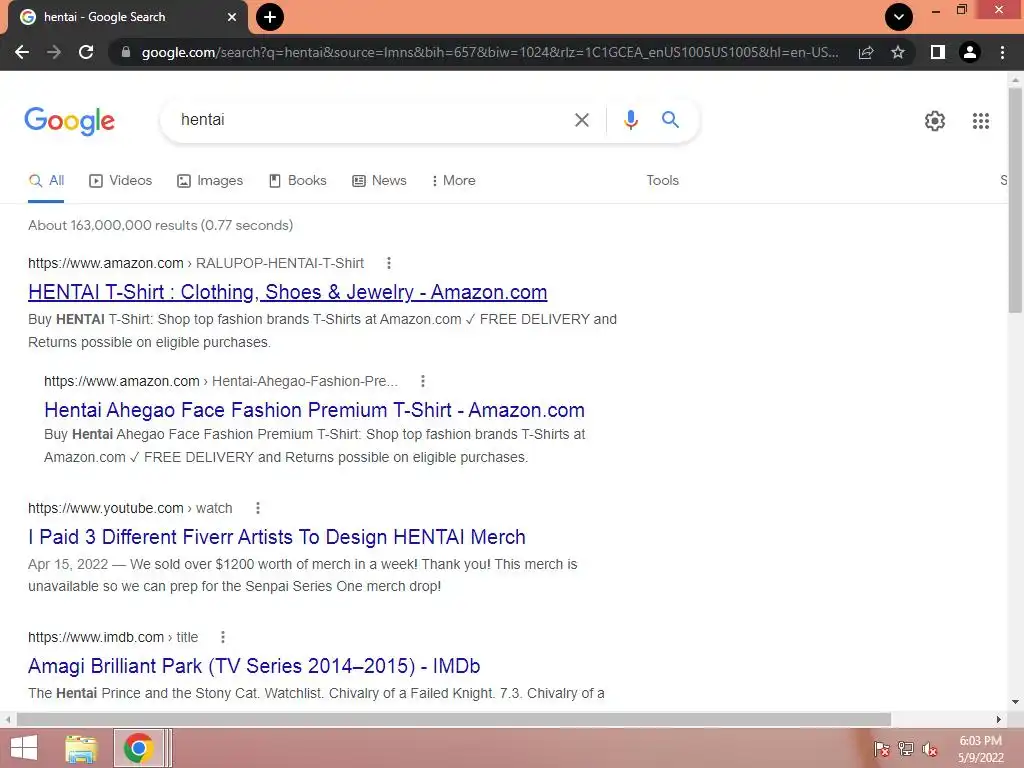
Task: Clear the search box text
Action: pyautogui.click(x=581, y=120)
